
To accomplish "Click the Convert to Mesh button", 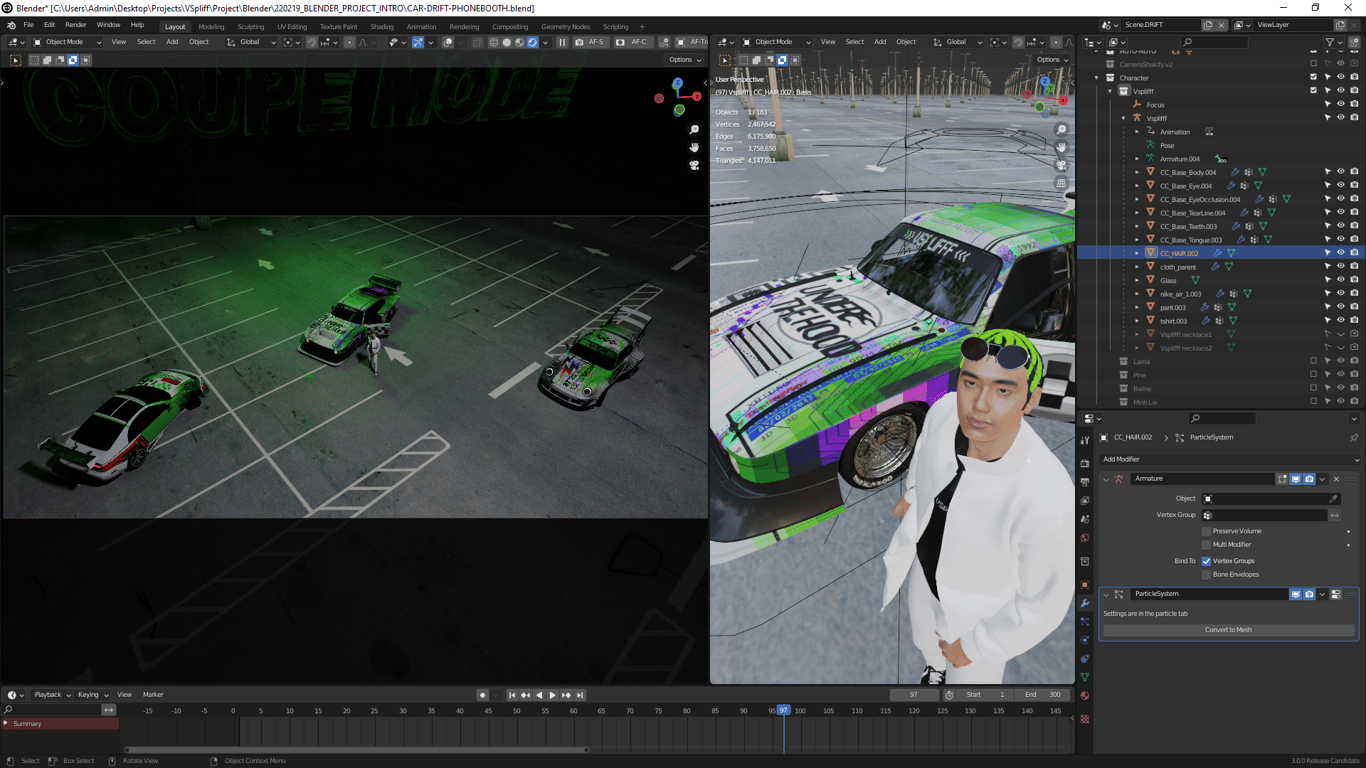I will (1228, 630).
